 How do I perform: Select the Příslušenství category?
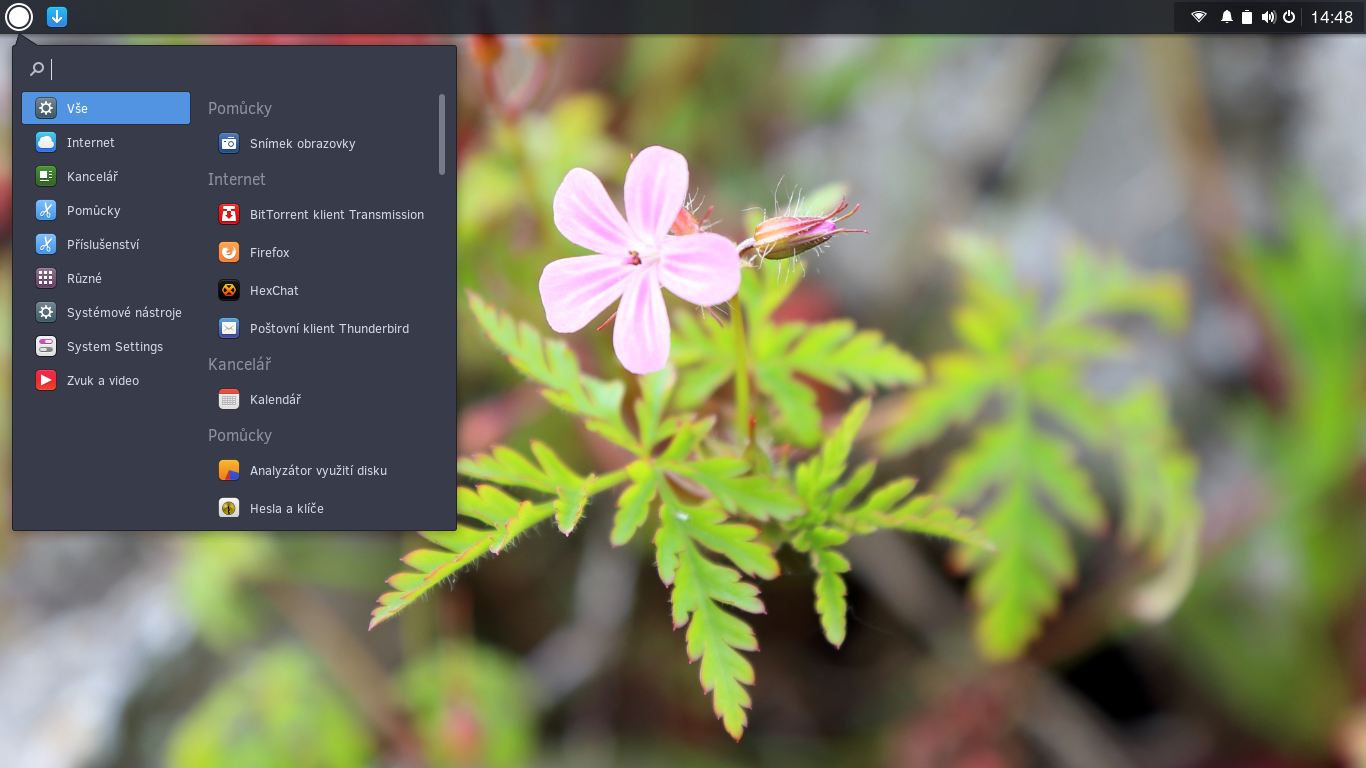click(x=106, y=244)
